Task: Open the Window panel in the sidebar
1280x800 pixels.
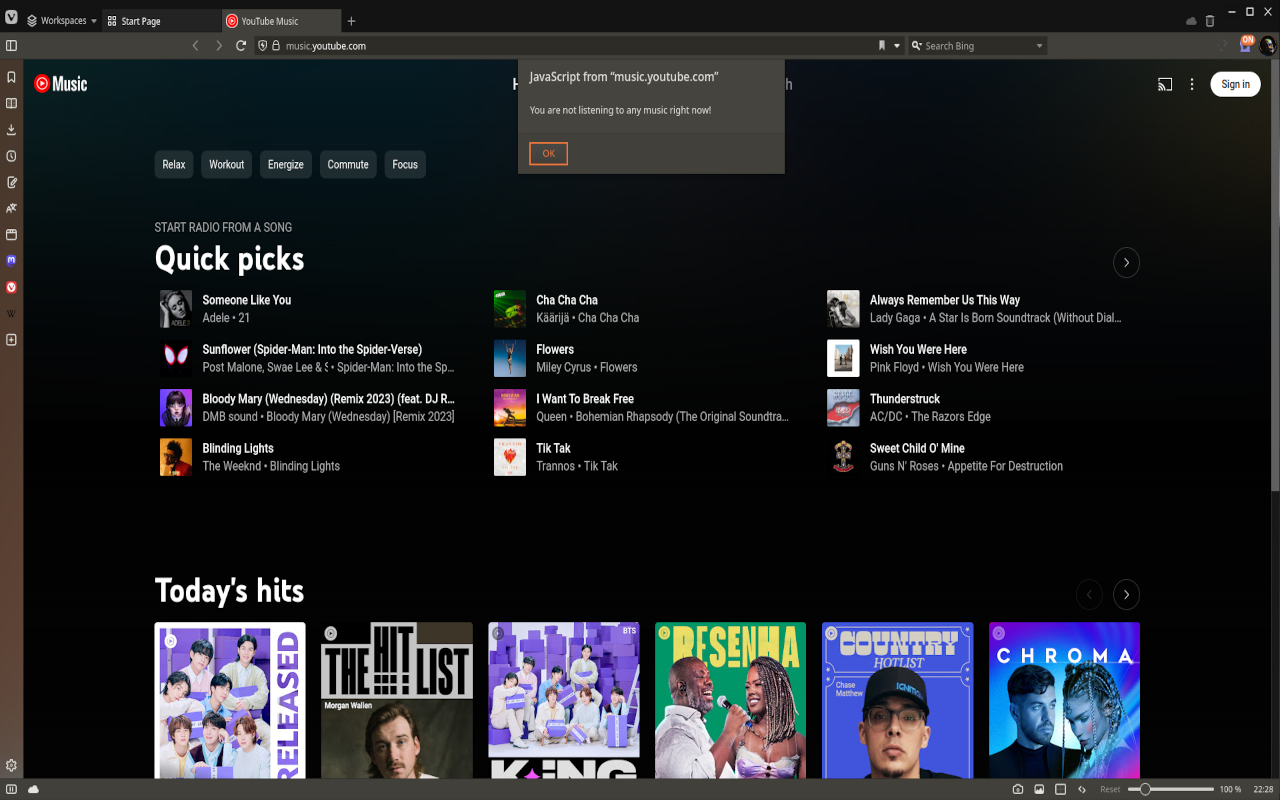Action: [x=11, y=234]
